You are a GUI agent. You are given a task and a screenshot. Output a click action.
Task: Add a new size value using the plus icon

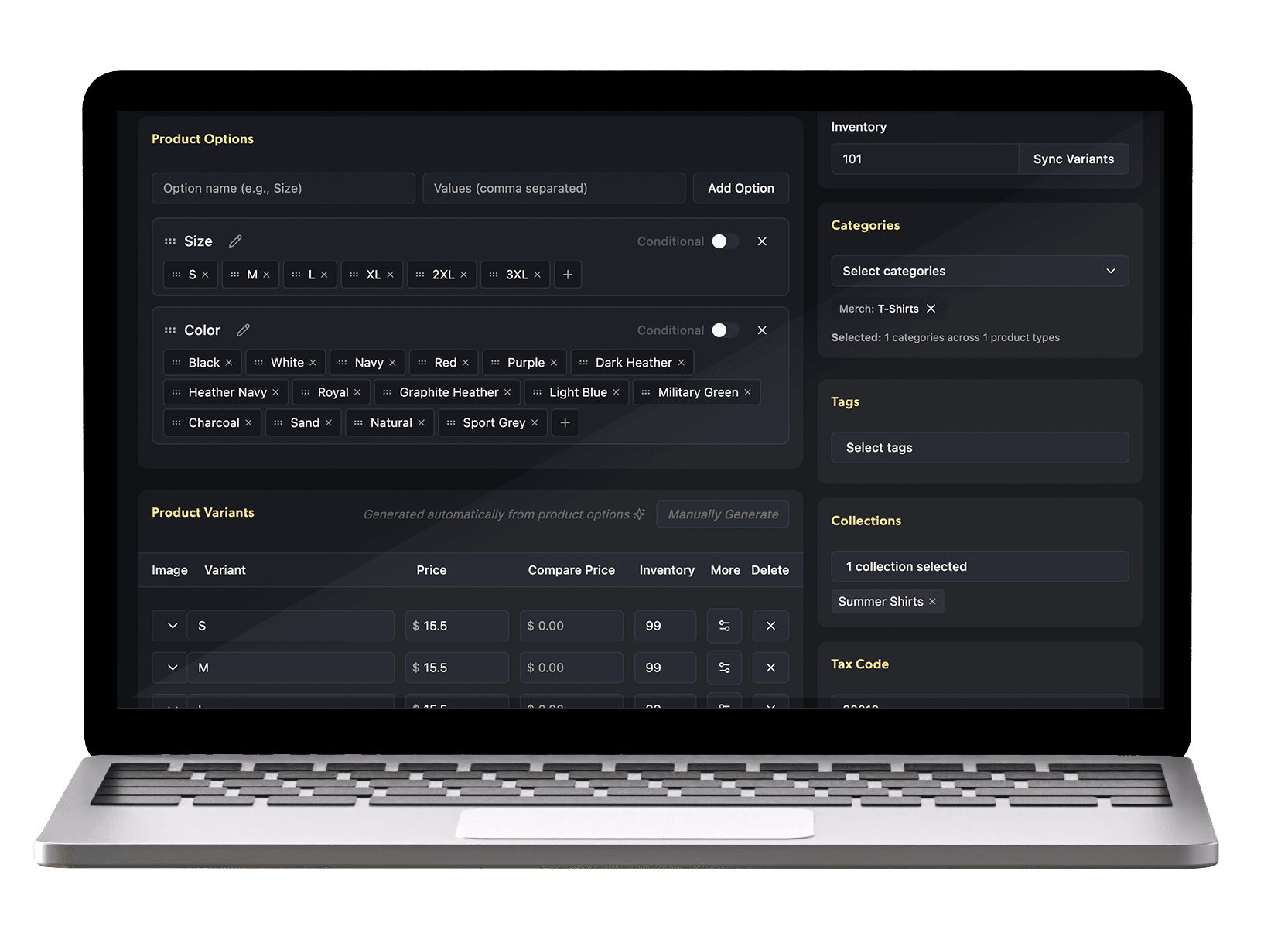(x=567, y=274)
